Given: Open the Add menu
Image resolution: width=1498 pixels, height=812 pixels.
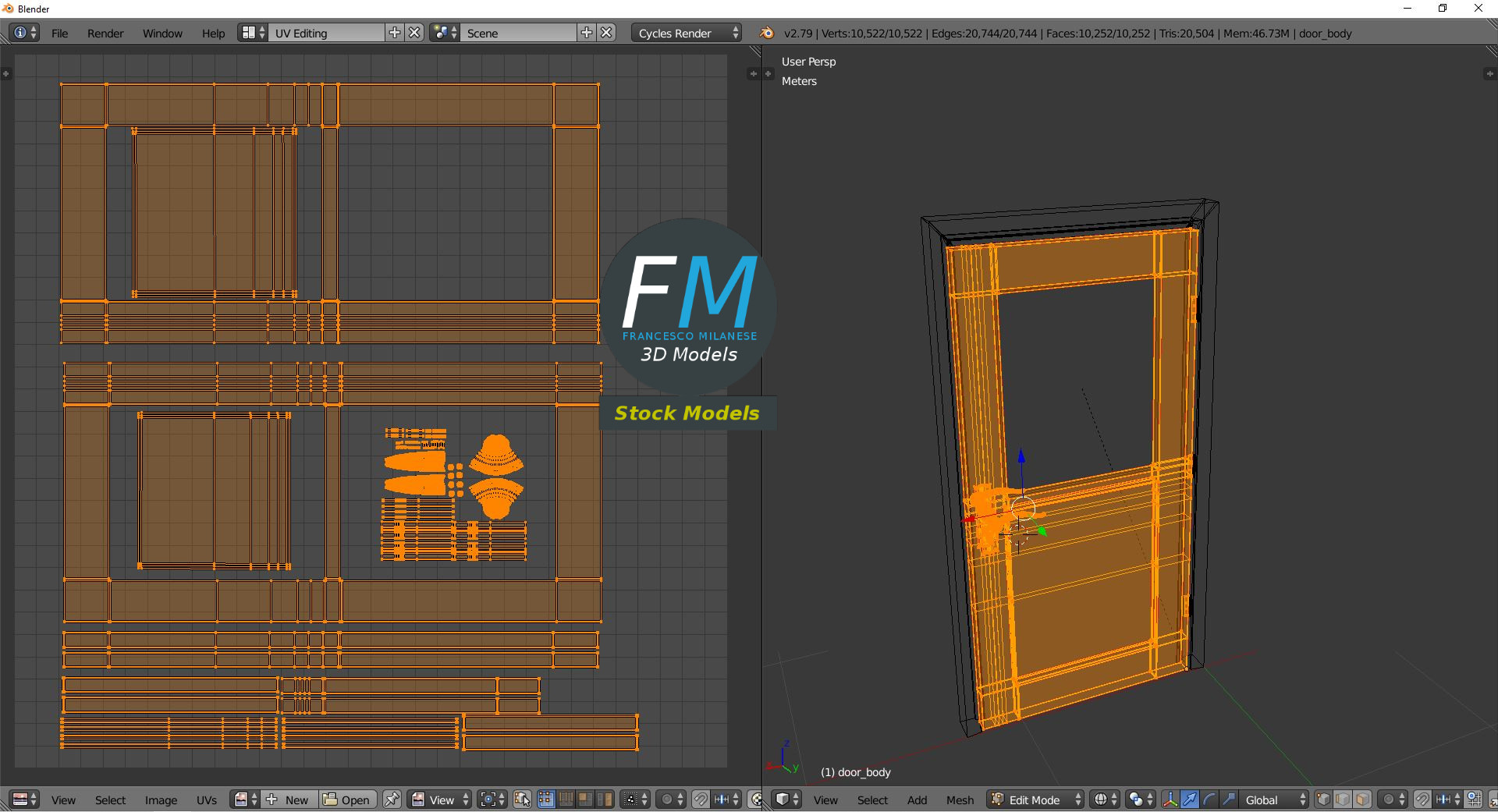Looking at the screenshot, I should coord(917,800).
